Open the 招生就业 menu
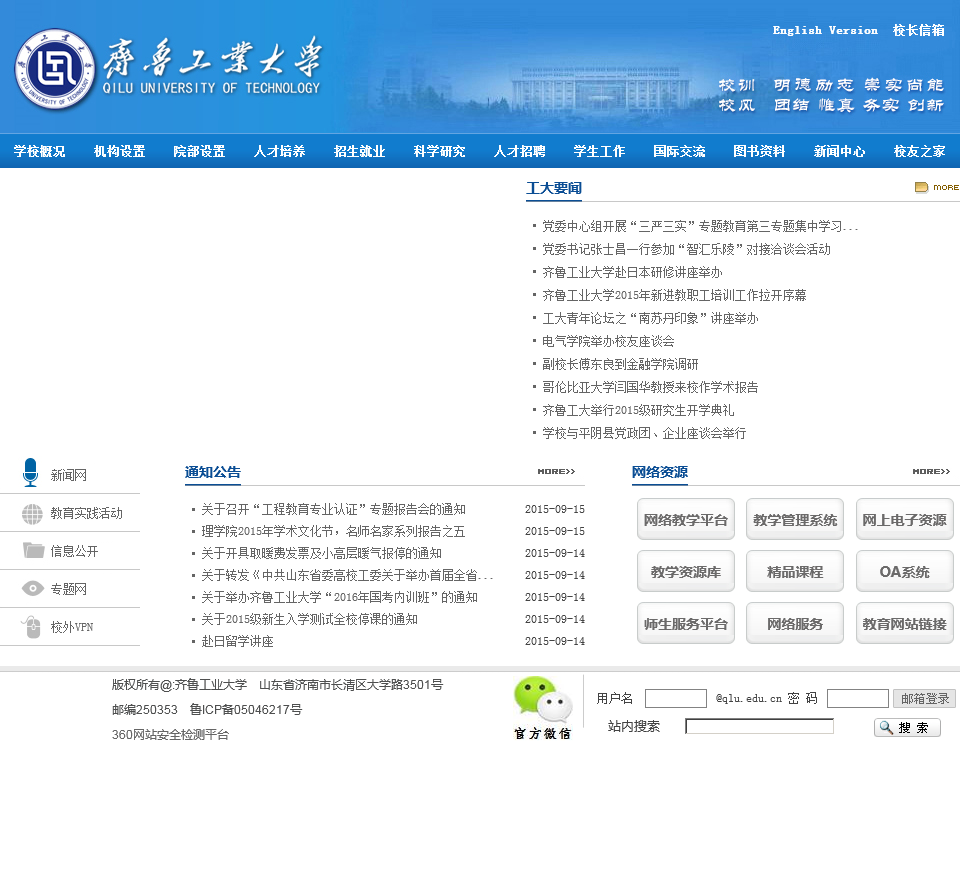 click(x=359, y=151)
